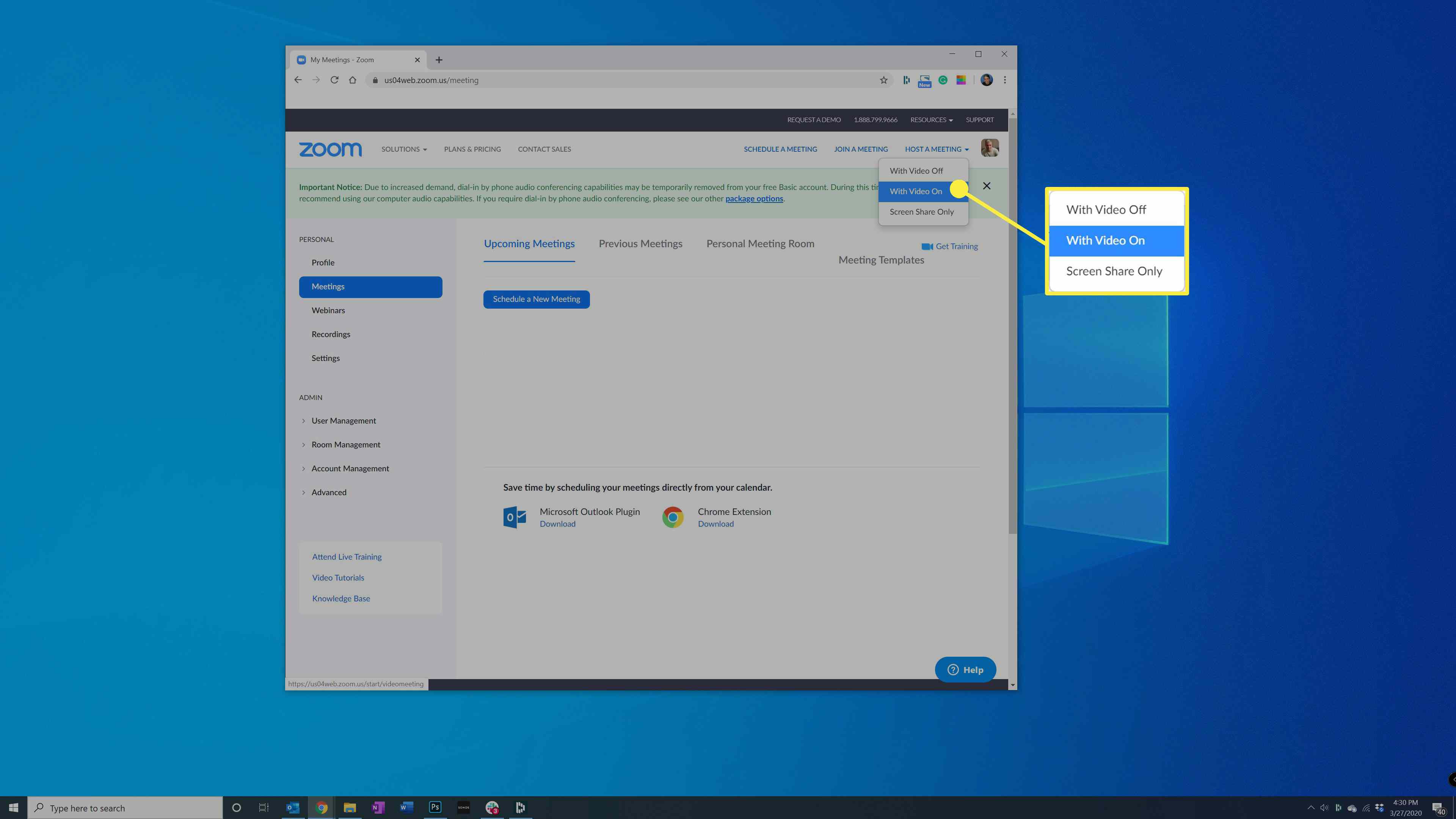Bookmark this page with the star icon

click(x=883, y=80)
